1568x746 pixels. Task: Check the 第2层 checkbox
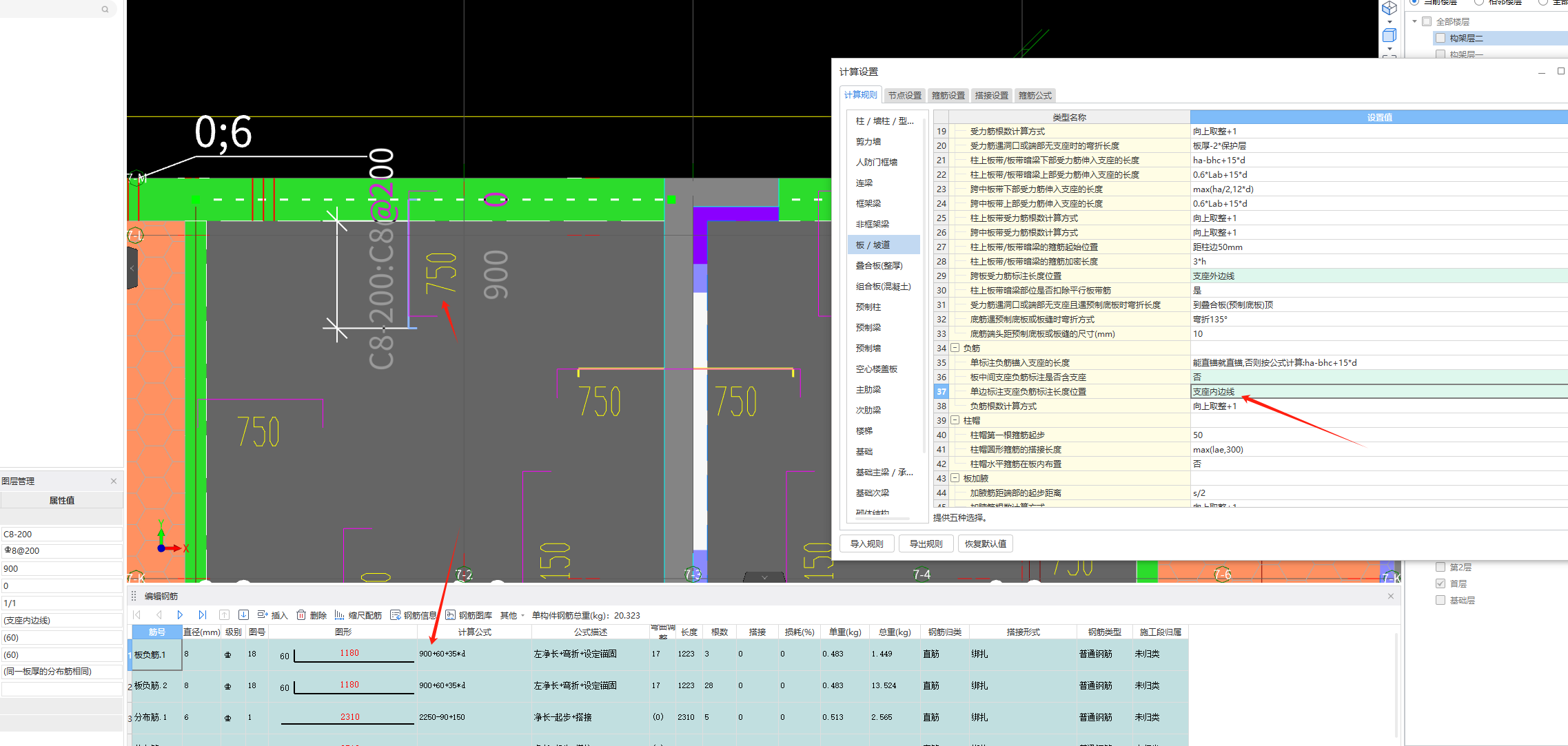tap(1440, 567)
